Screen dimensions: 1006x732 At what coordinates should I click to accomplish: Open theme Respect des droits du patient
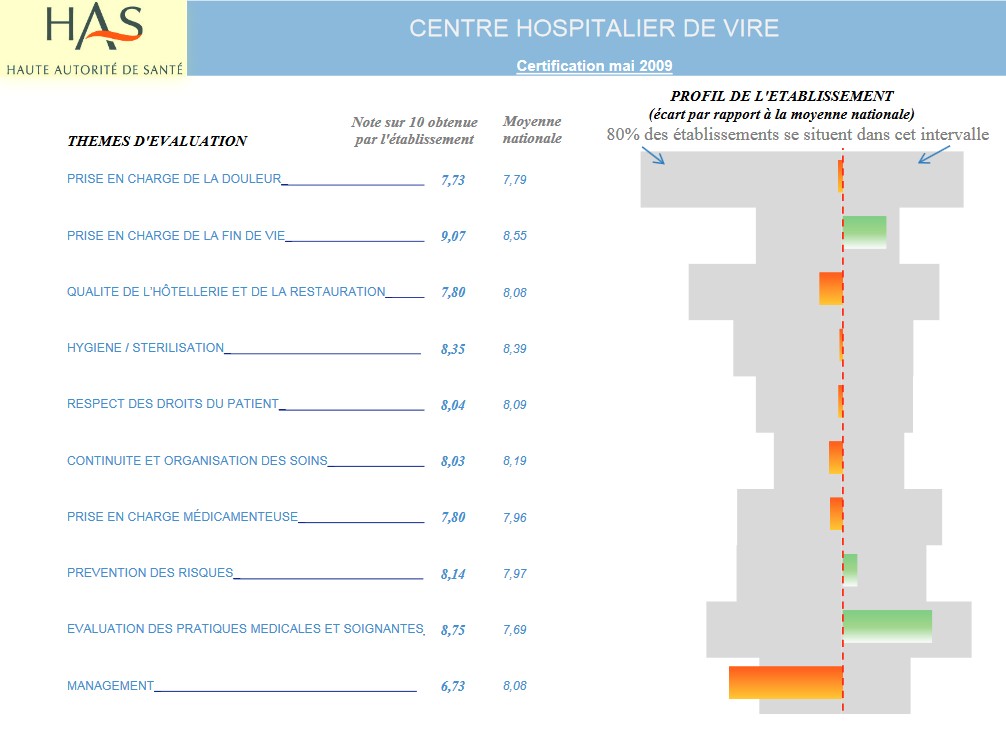[173, 404]
